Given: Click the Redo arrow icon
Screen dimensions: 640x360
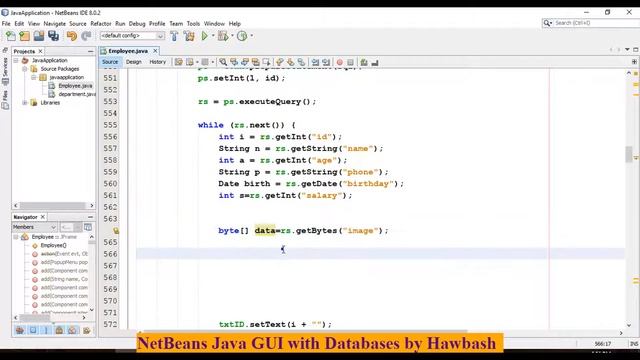Looking at the screenshot, I should click(86, 36).
